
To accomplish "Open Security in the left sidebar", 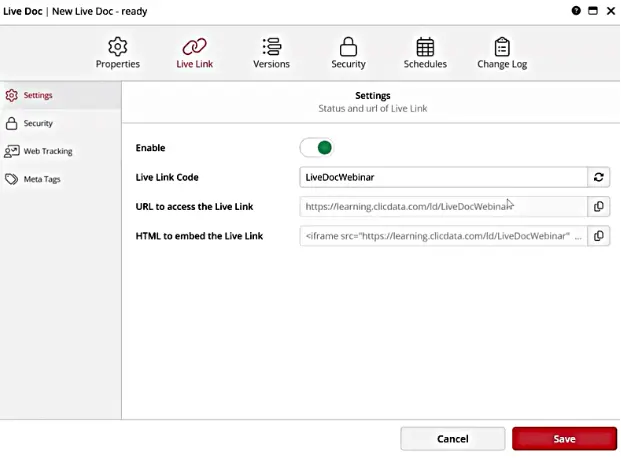I will [61, 123].
